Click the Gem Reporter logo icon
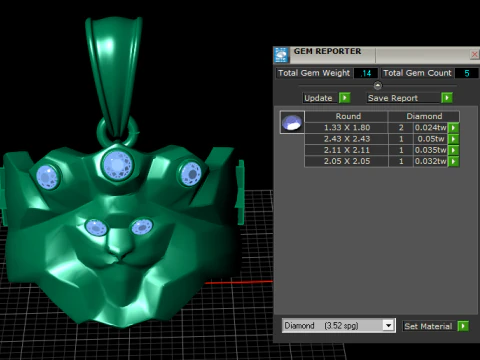 (281, 55)
